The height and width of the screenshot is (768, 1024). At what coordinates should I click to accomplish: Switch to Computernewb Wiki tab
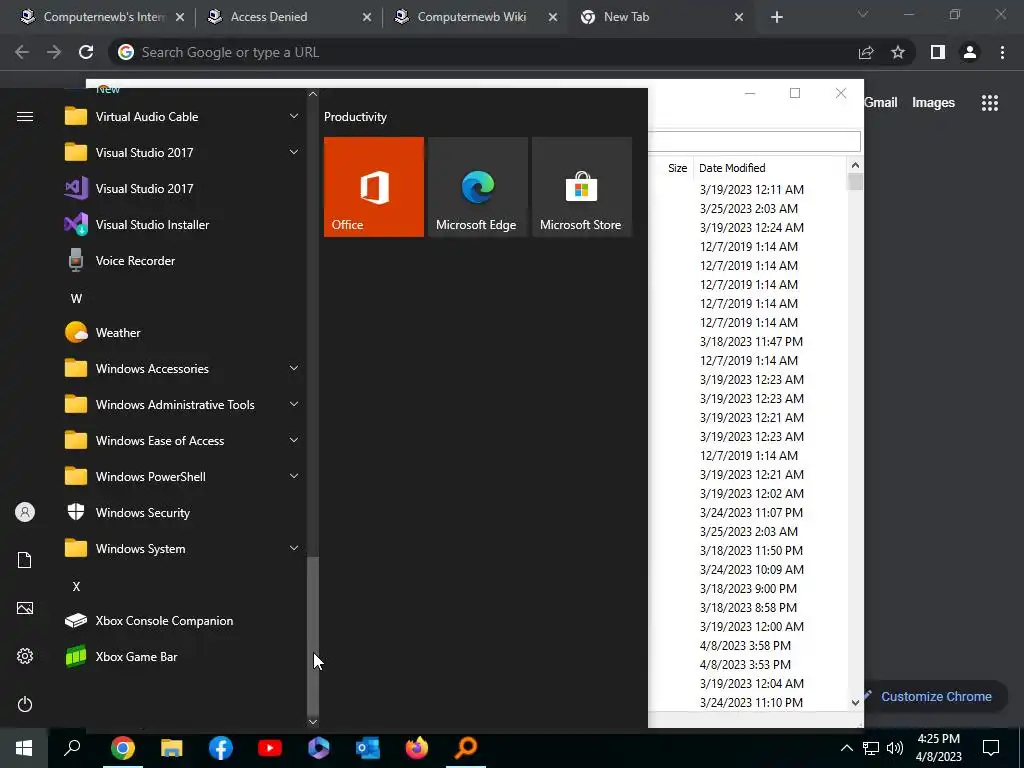pyautogui.click(x=477, y=17)
